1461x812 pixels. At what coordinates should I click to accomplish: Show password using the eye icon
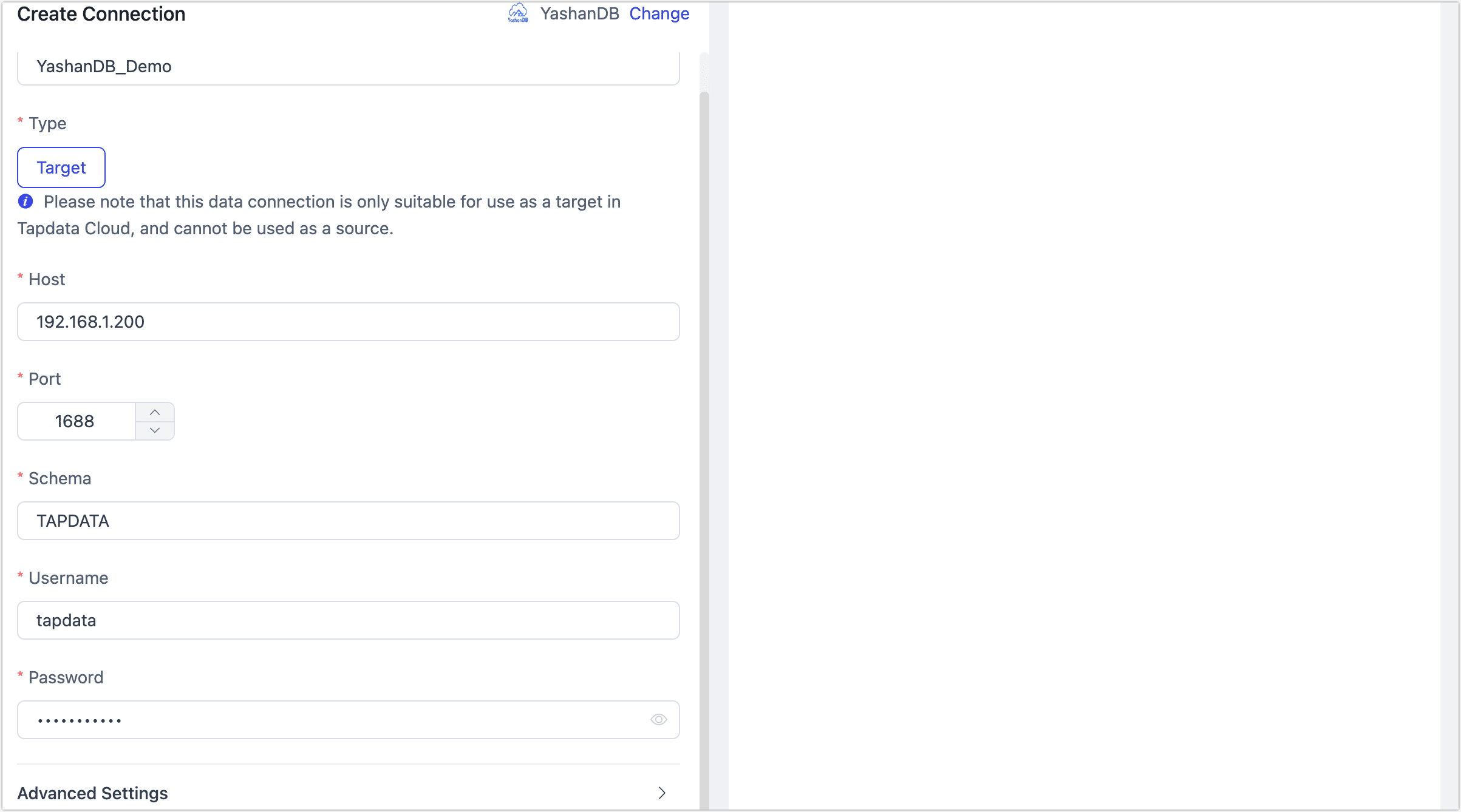(659, 720)
